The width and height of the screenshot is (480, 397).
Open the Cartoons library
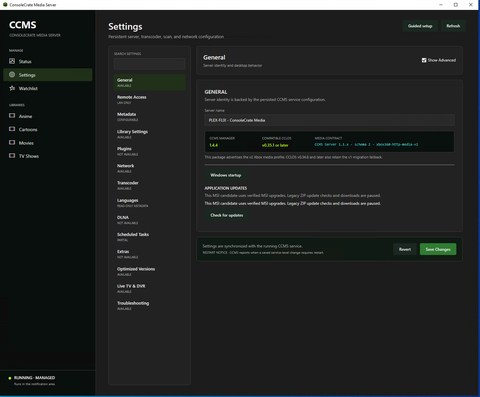click(48, 129)
